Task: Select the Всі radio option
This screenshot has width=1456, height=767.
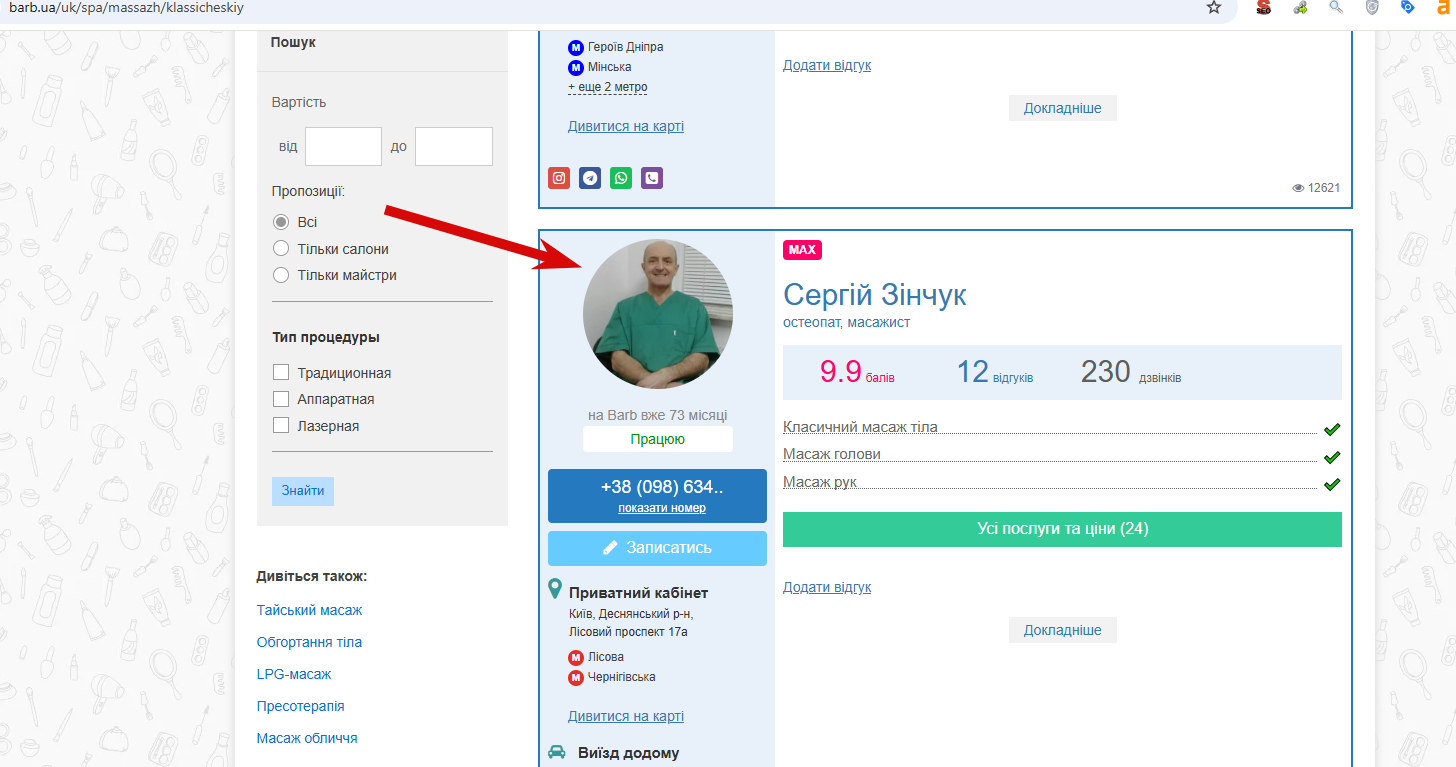Action: [x=281, y=222]
